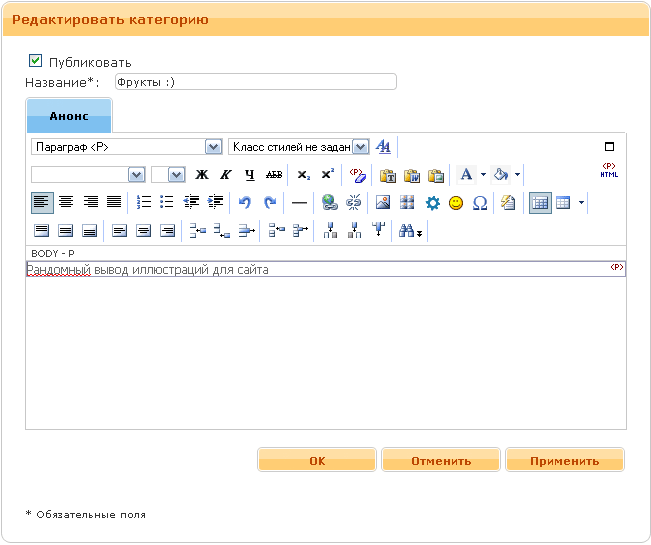The height and width of the screenshot is (545, 651).
Task: Open the find and replace binoculars
Action: coord(408,231)
